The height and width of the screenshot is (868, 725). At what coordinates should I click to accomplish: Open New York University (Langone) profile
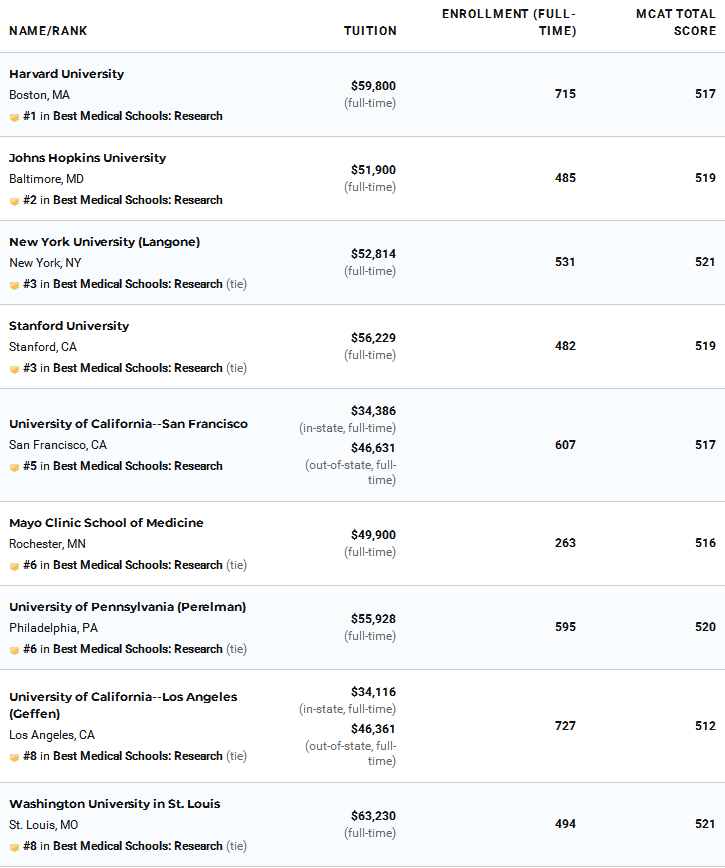click(x=105, y=242)
